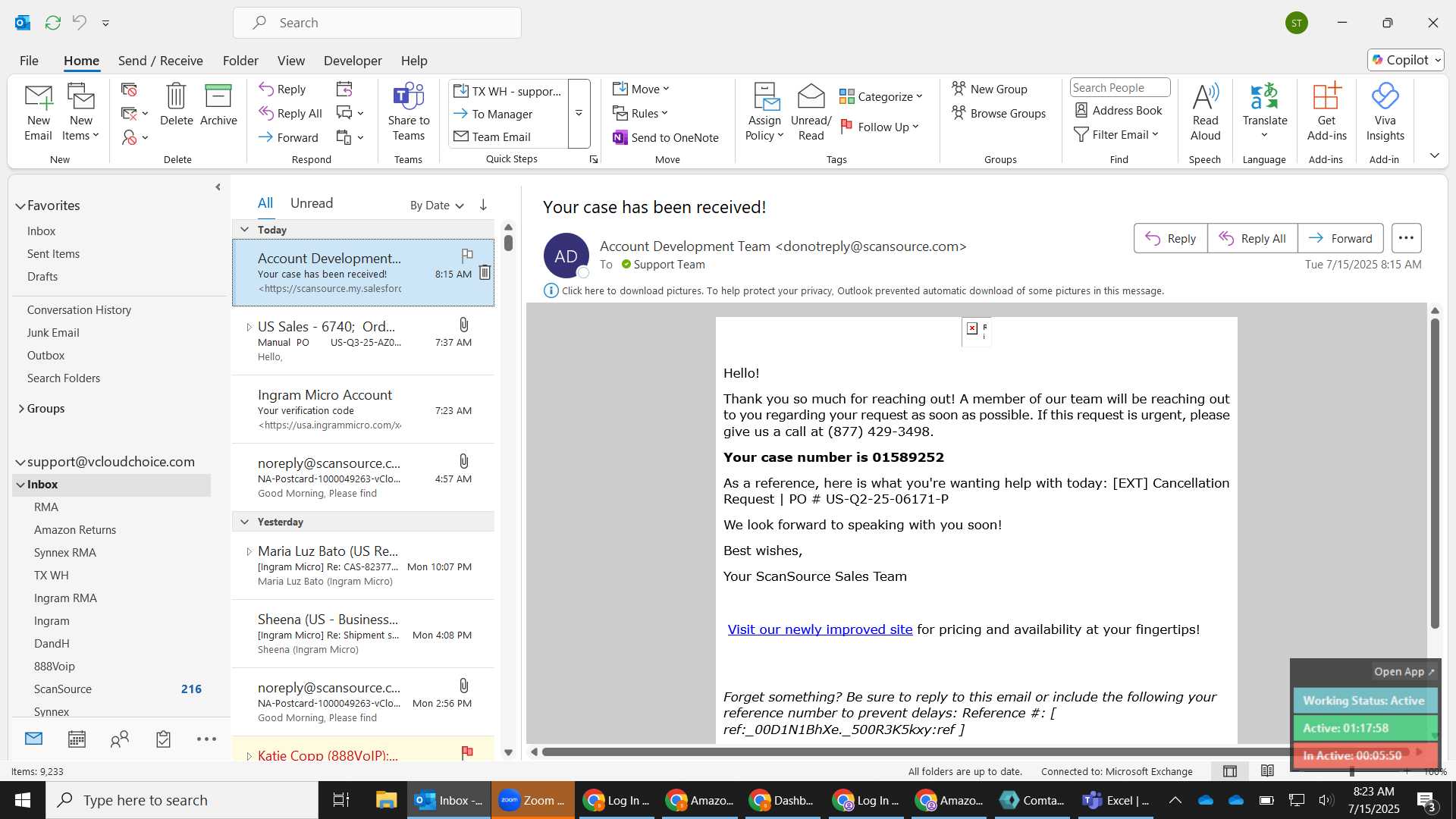Open Follow Up flag menu
This screenshot has height=819, width=1456.
coord(880,127)
